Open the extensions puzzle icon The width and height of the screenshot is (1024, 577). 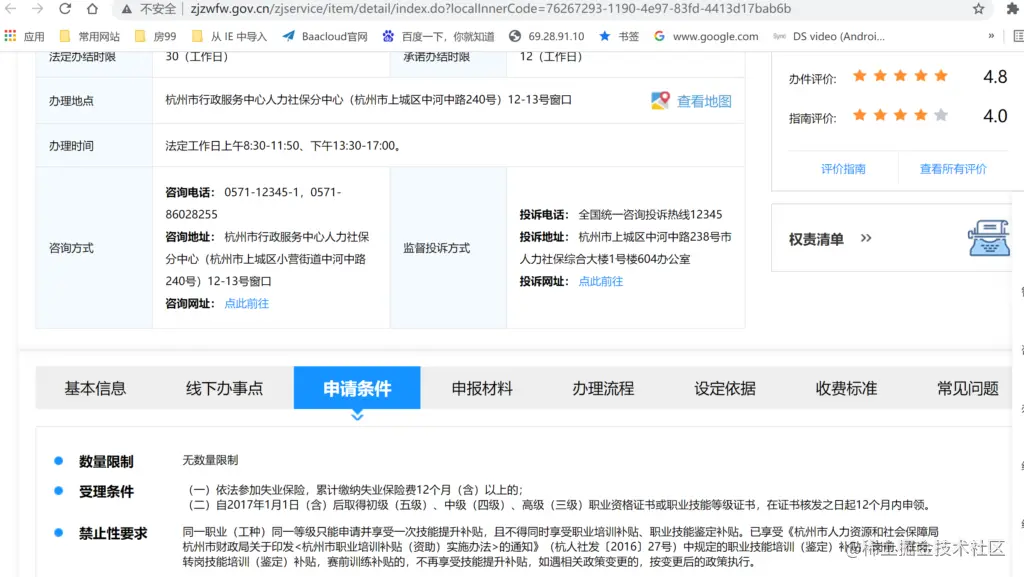[1012, 8]
